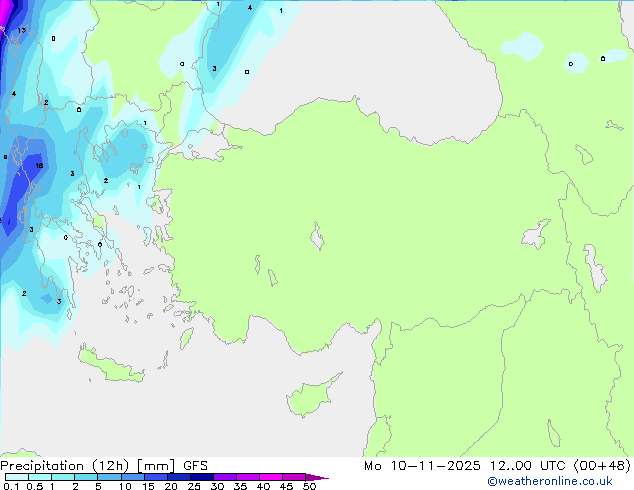Select the legend swatch between 0.5 and 1

point(40,477)
